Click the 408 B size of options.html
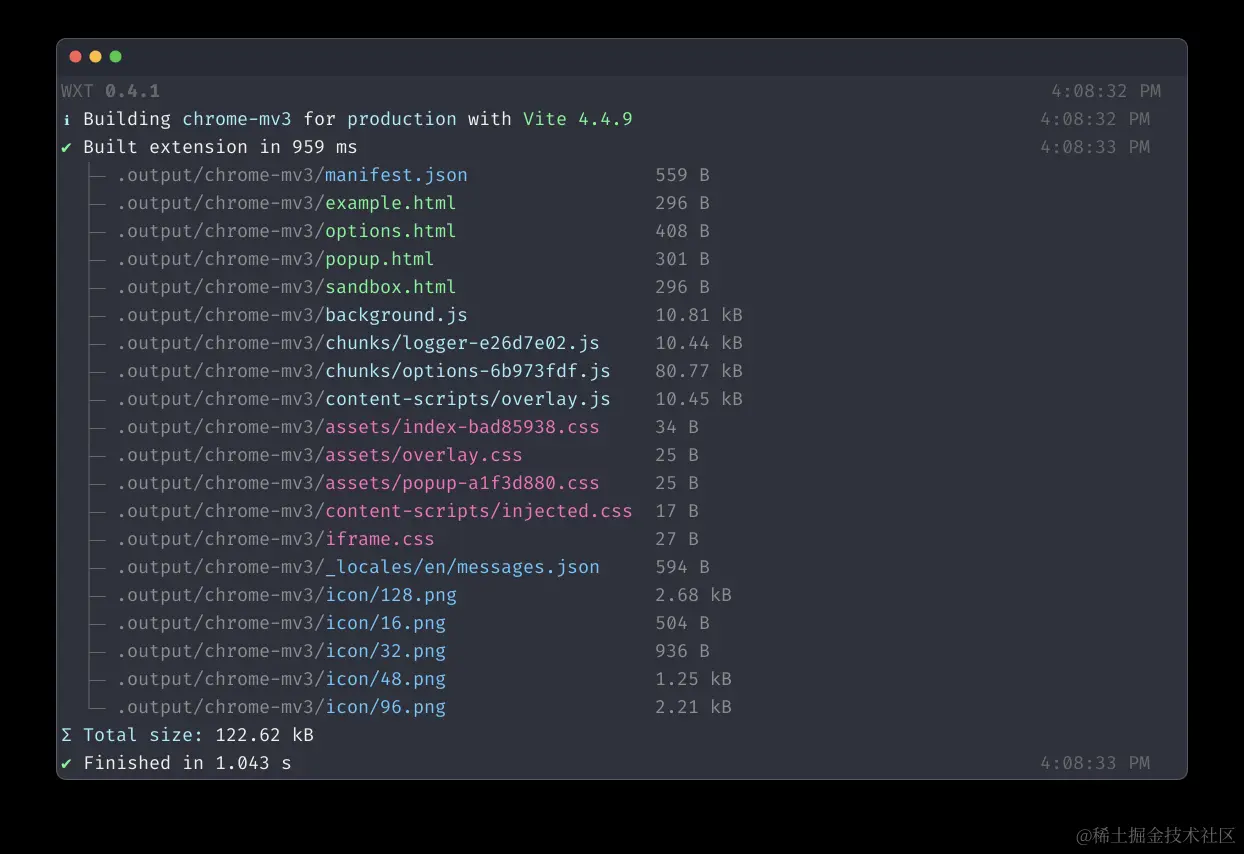1244x854 pixels. coord(682,231)
